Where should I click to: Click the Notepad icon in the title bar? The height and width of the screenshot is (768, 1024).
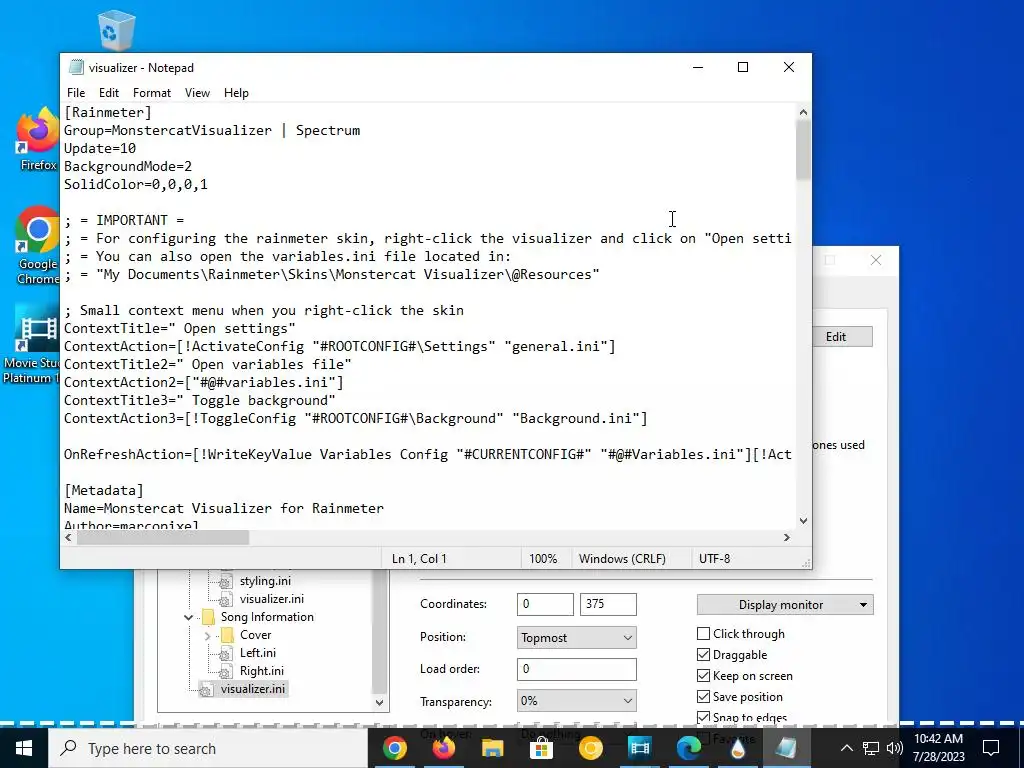[76, 67]
